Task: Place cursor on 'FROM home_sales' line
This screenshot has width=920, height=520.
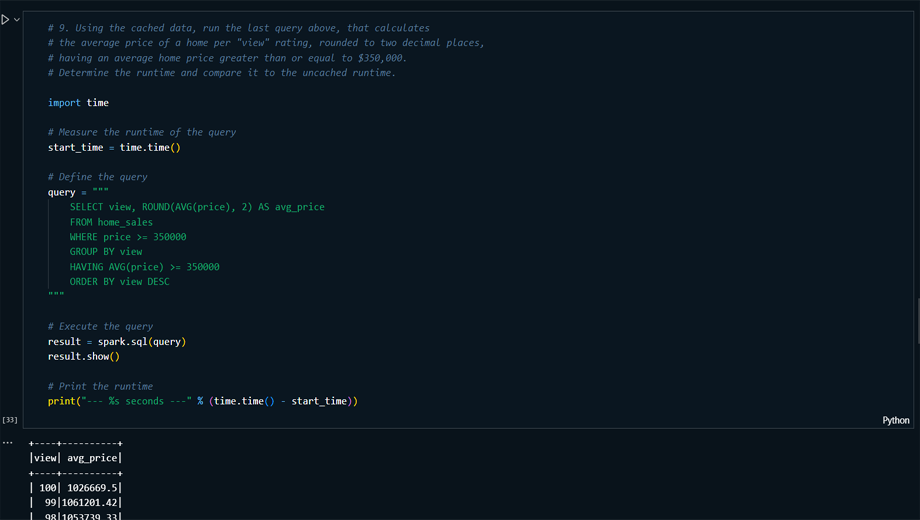Action: pos(111,222)
